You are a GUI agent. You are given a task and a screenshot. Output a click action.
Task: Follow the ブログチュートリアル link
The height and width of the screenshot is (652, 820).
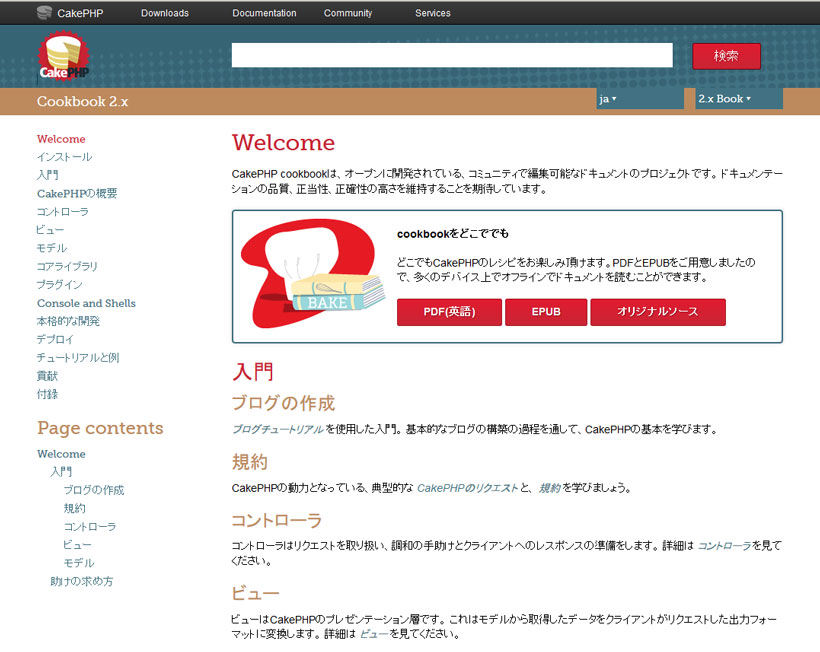tap(278, 429)
